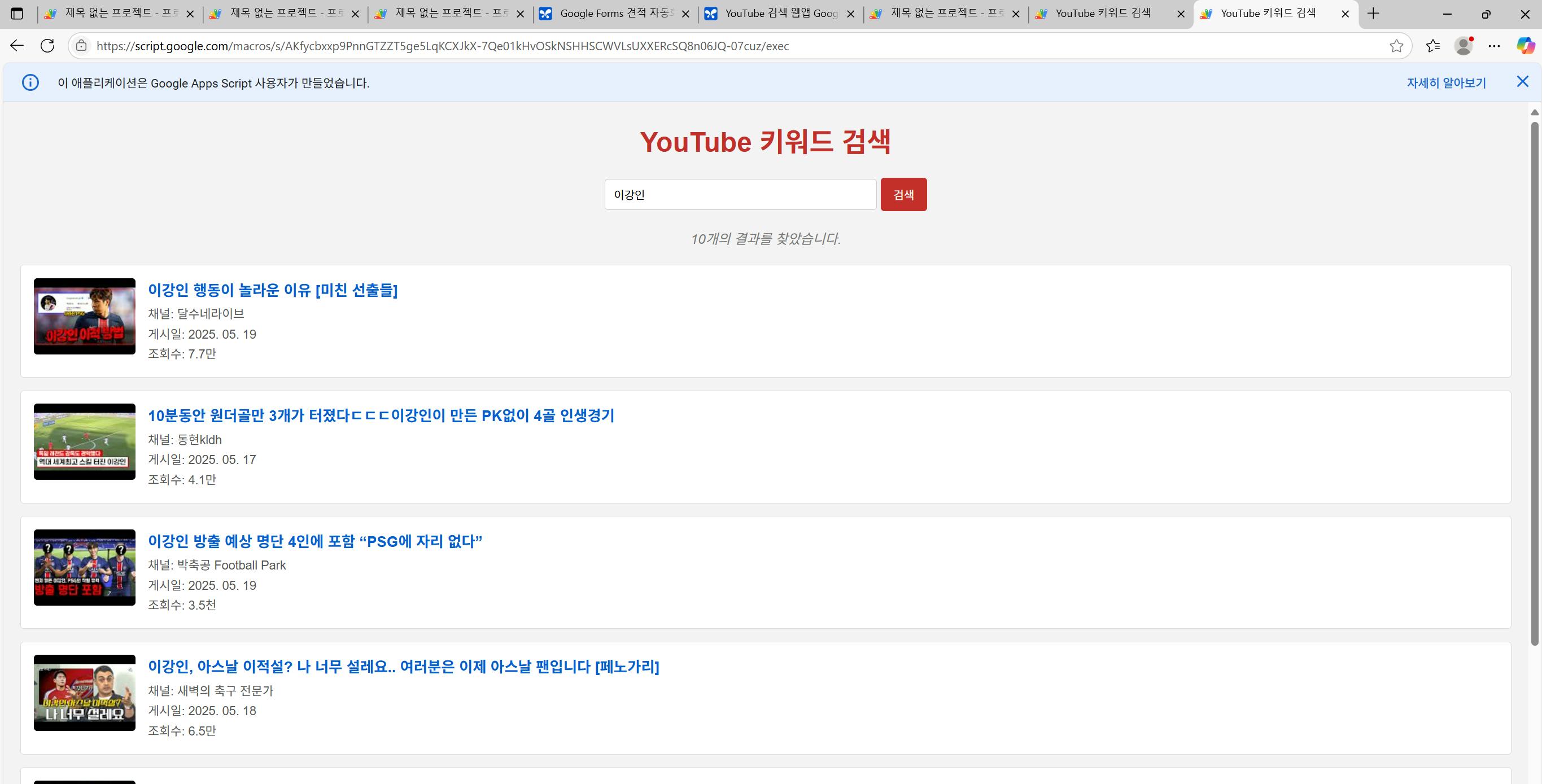Image resolution: width=1542 pixels, height=784 pixels.
Task: Switch to inactive YouTube 키워드 검색 tab
Action: coord(1111,13)
